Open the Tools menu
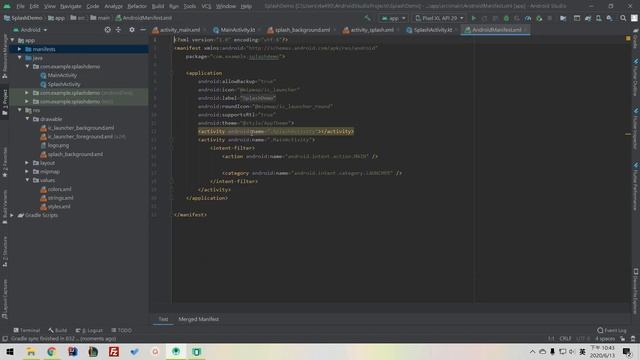This screenshot has width=640, height=360. pyautogui.click(x=189, y=6)
